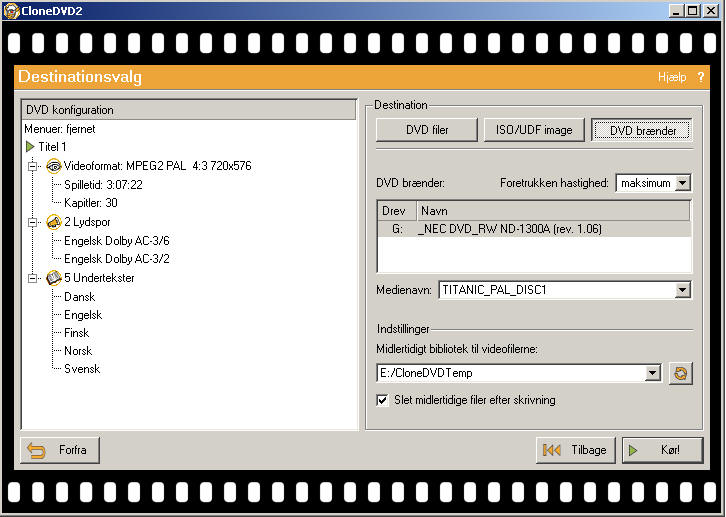Click the Drev column header
This screenshot has height=517, width=726.
(x=397, y=211)
